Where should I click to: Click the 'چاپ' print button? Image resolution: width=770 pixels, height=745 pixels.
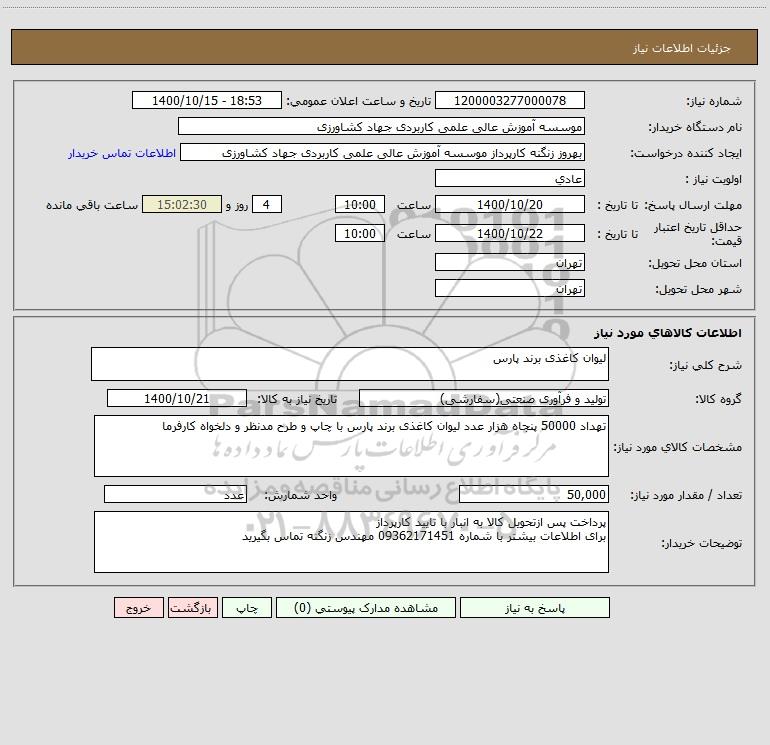[247, 607]
